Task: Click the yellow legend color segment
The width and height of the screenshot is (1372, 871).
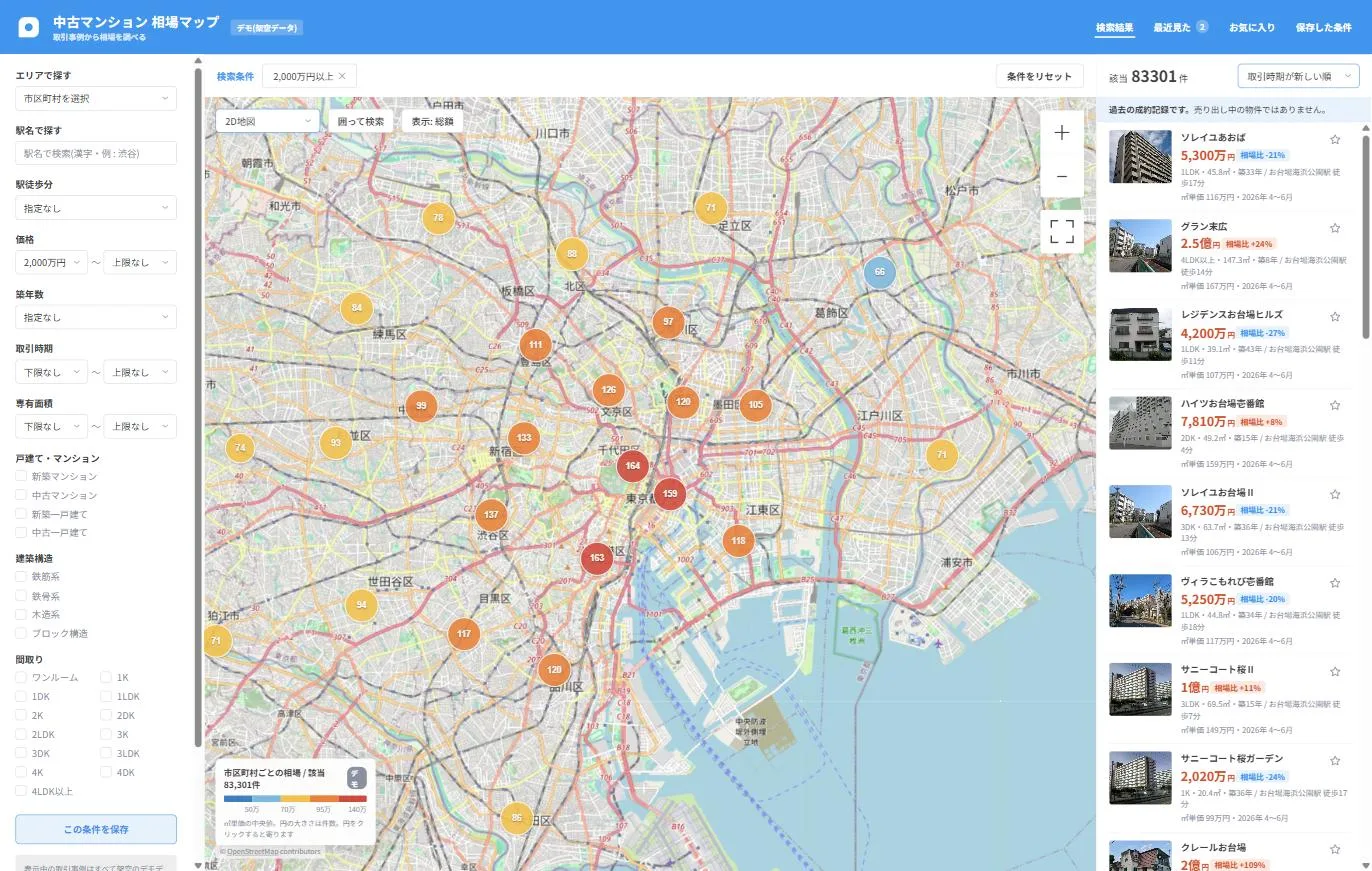Action: tap(295, 799)
